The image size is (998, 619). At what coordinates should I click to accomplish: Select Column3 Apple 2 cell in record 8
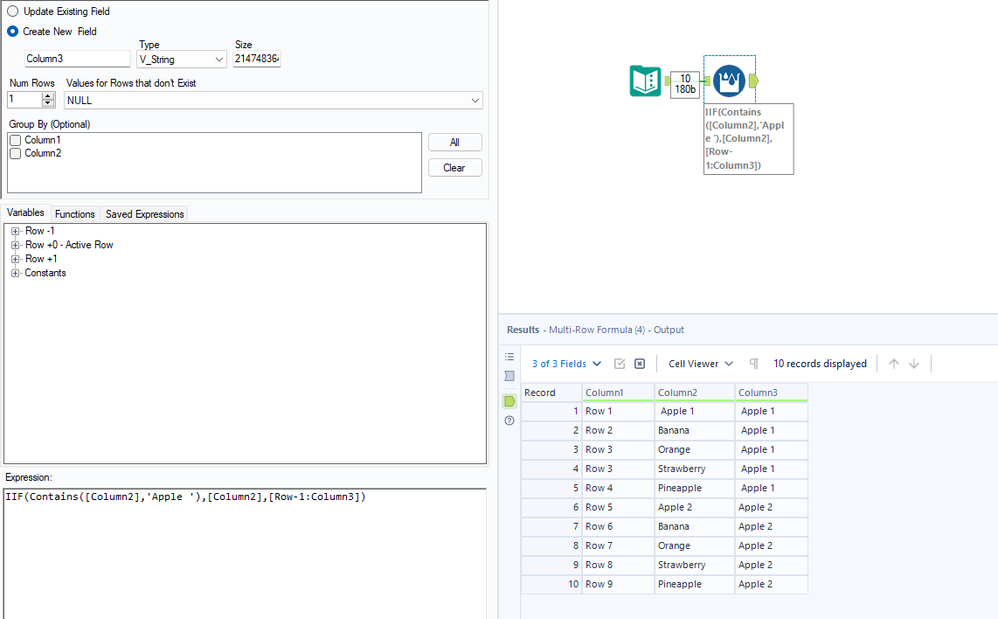[x=771, y=546]
